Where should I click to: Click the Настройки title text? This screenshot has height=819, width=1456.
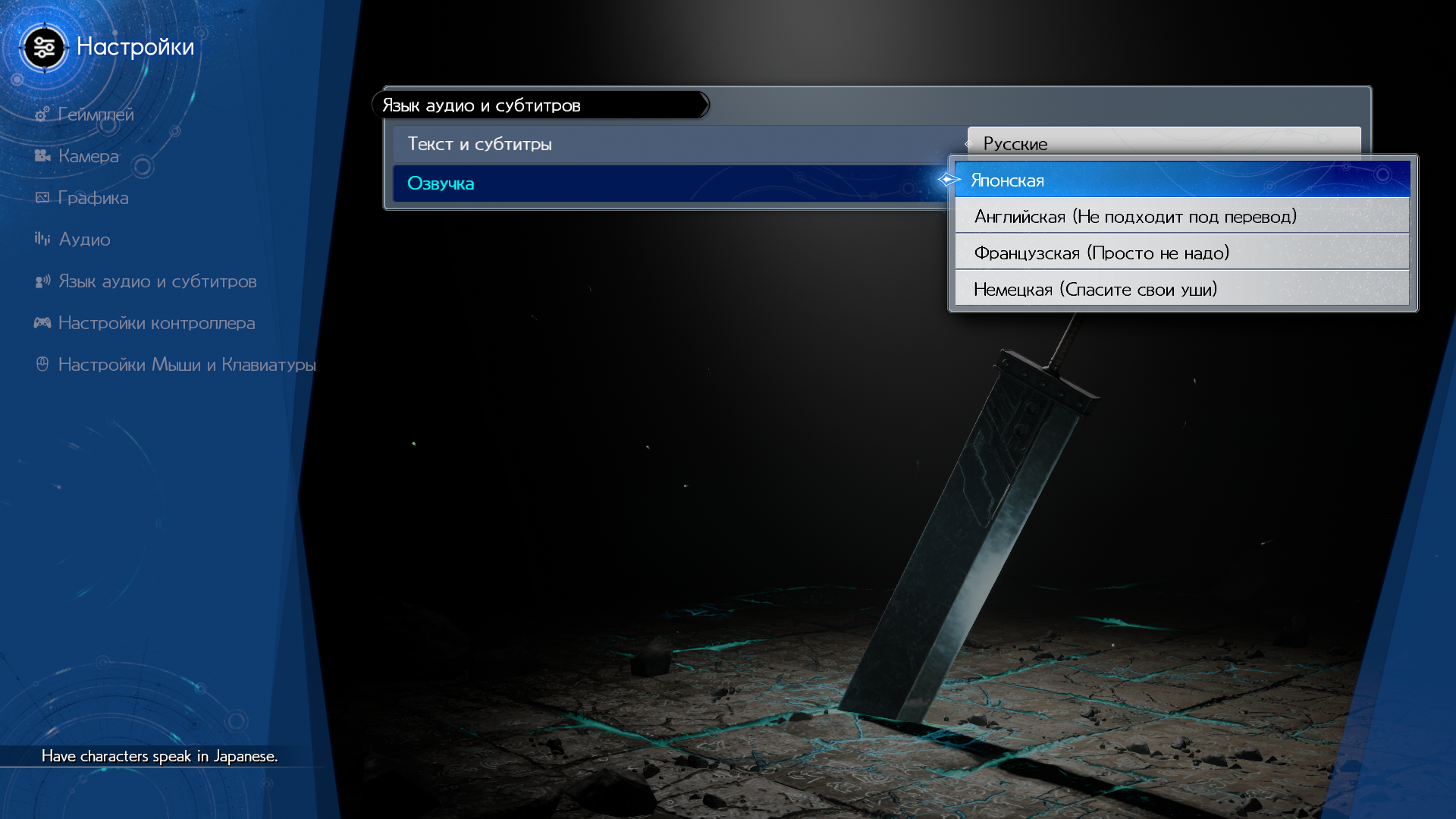tap(135, 47)
